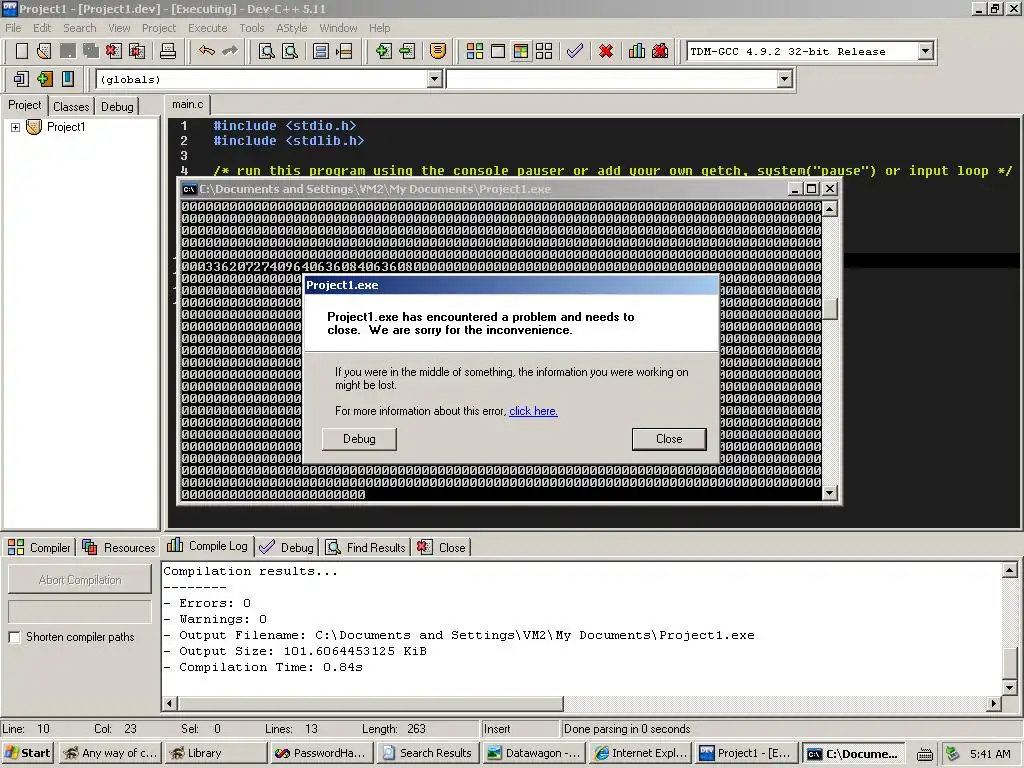Image resolution: width=1024 pixels, height=768 pixels.
Task: Click the Goto function toolbar icon
Action: [x=321, y=51]
